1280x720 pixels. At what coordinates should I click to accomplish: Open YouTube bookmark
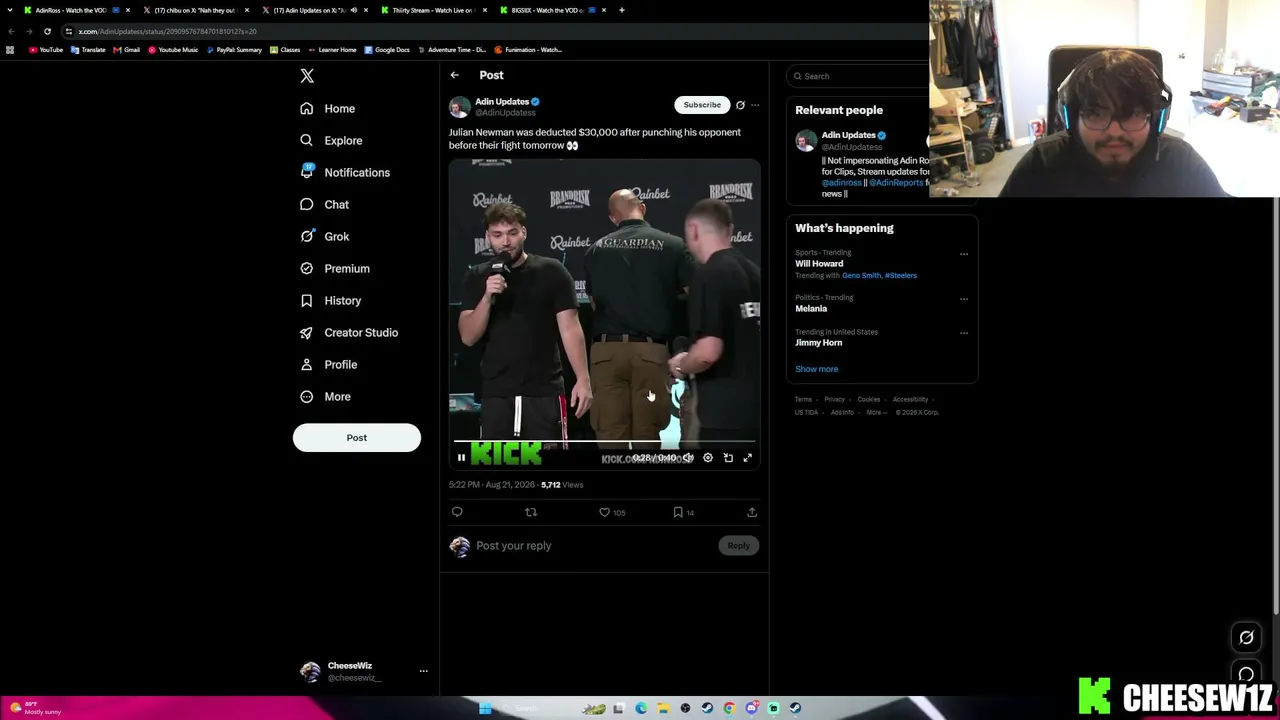46,50
